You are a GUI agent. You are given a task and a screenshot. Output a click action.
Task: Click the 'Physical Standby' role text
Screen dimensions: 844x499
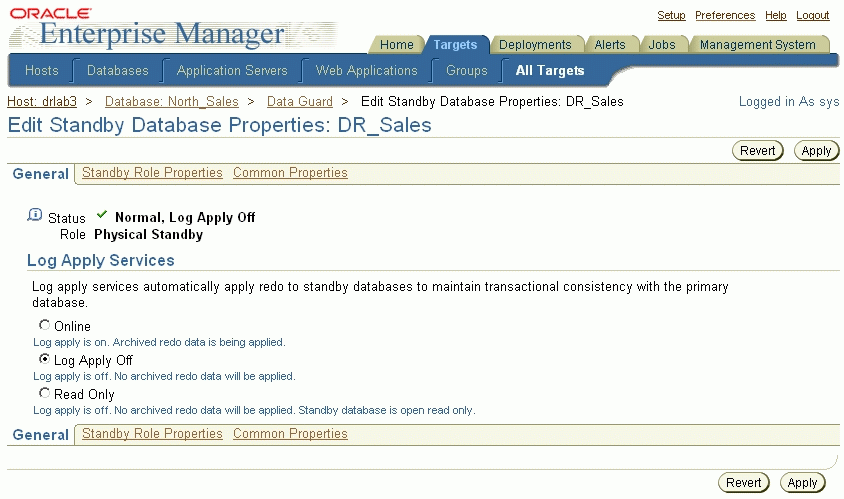point(149,235)
